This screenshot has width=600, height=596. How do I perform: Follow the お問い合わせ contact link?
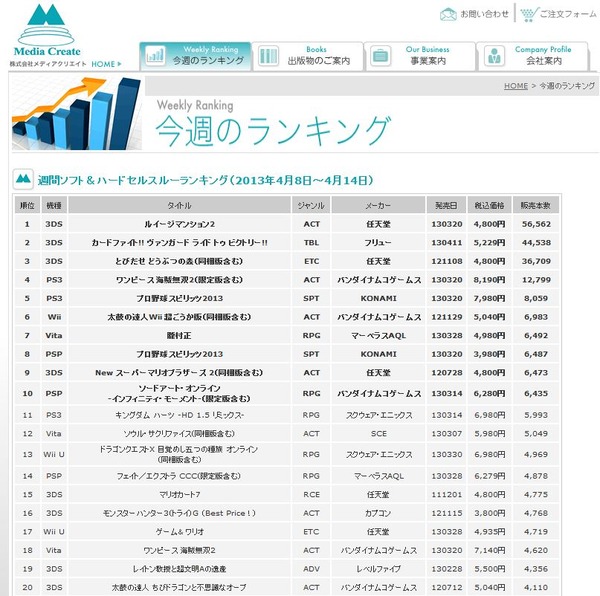pyautogui.click(x=484, y=14)
